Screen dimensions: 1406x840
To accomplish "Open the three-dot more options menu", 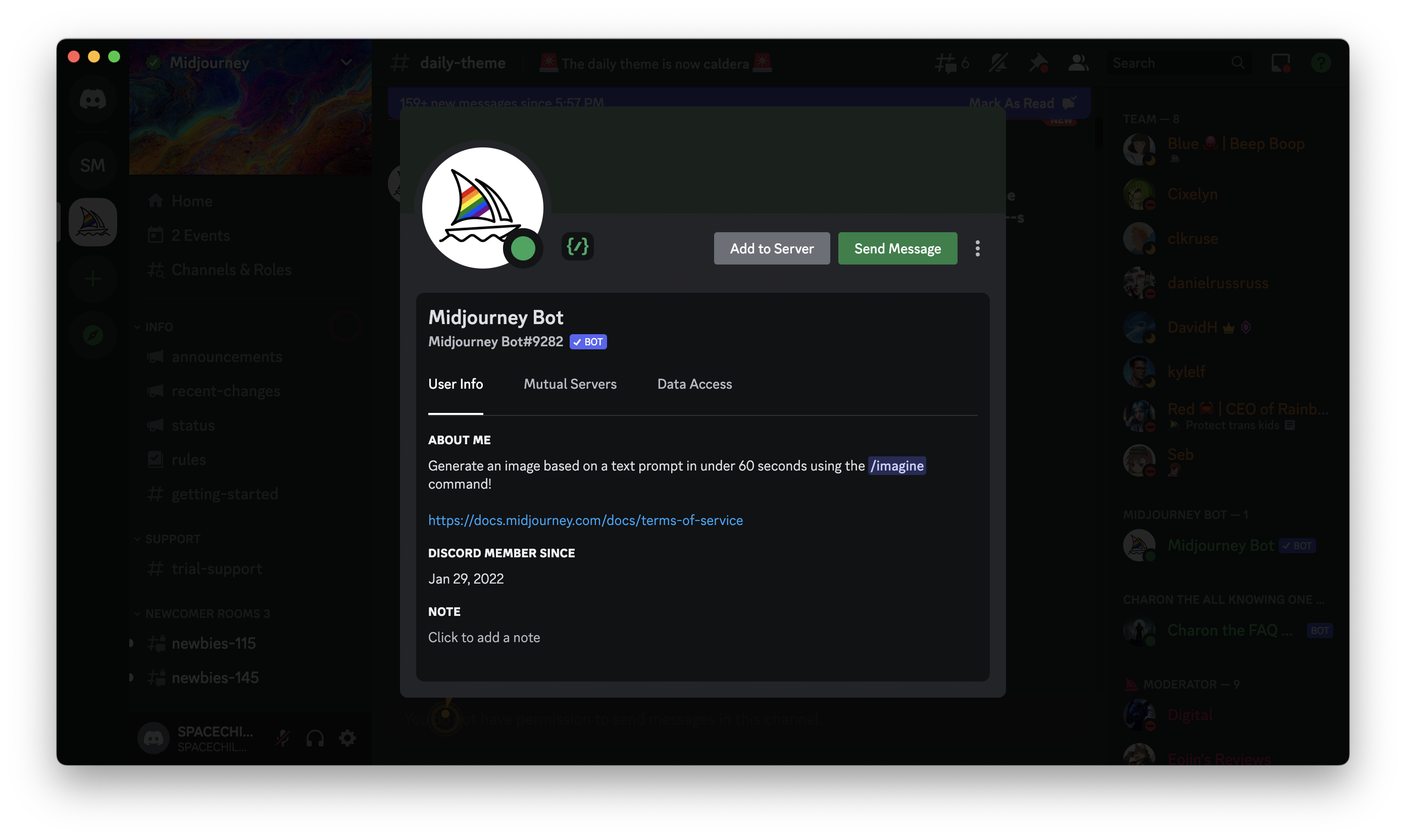I will [977, 248].
